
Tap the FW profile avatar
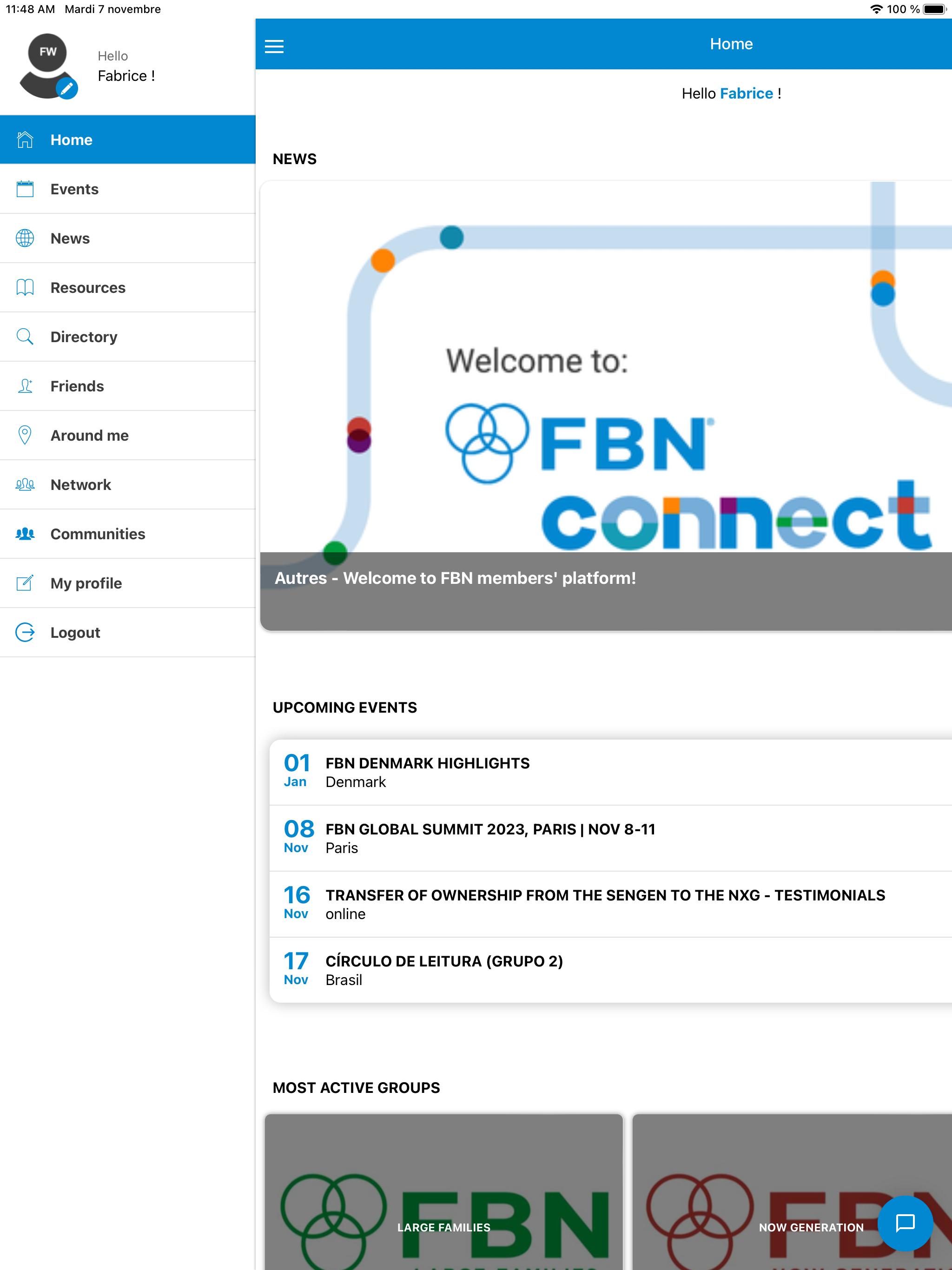(48, 66)
